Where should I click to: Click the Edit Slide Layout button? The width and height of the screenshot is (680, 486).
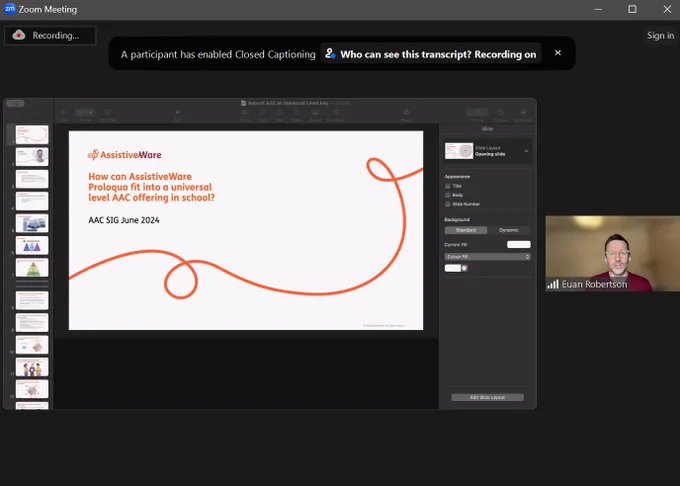487,397
